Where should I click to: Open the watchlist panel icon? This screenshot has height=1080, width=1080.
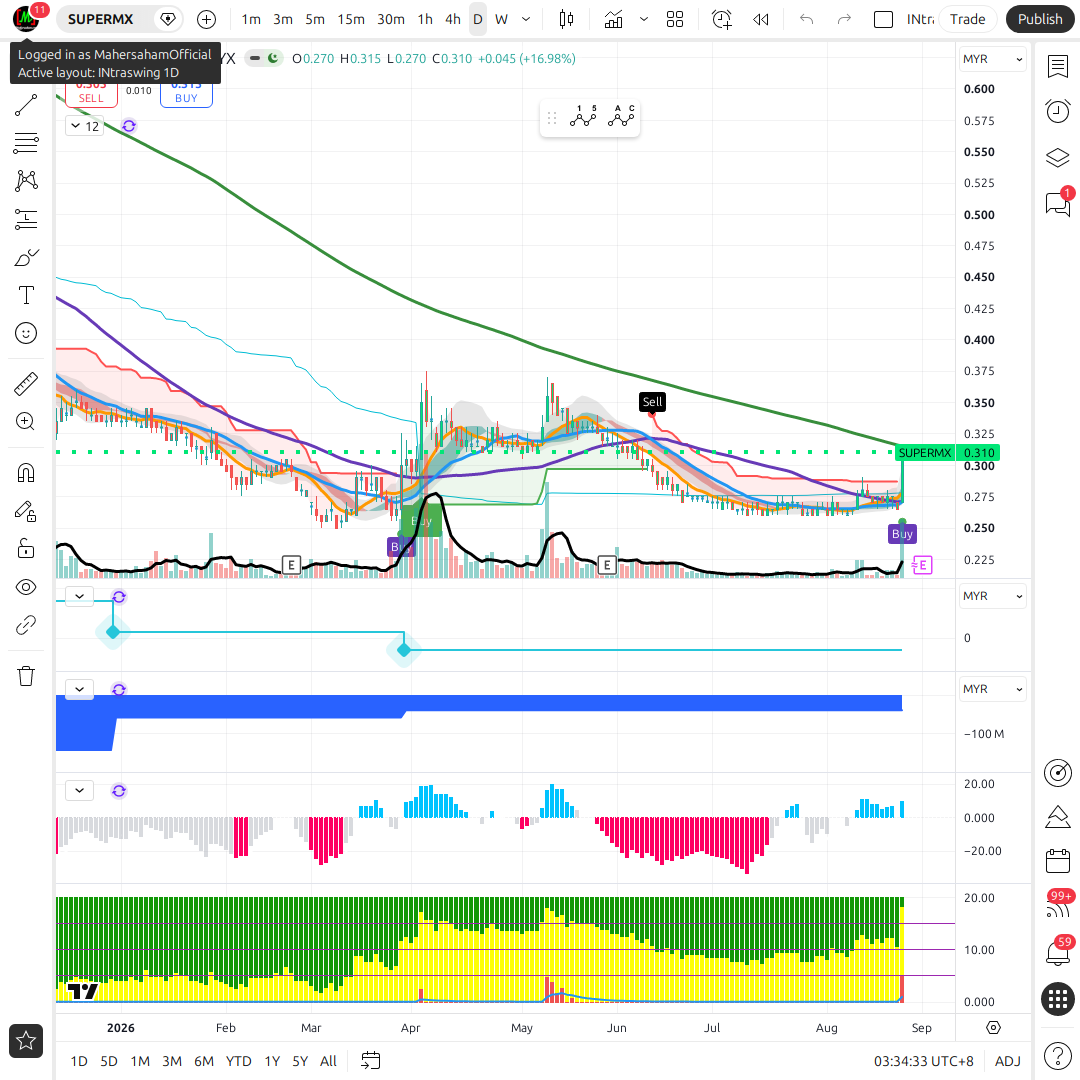[x=1057, y=67]
